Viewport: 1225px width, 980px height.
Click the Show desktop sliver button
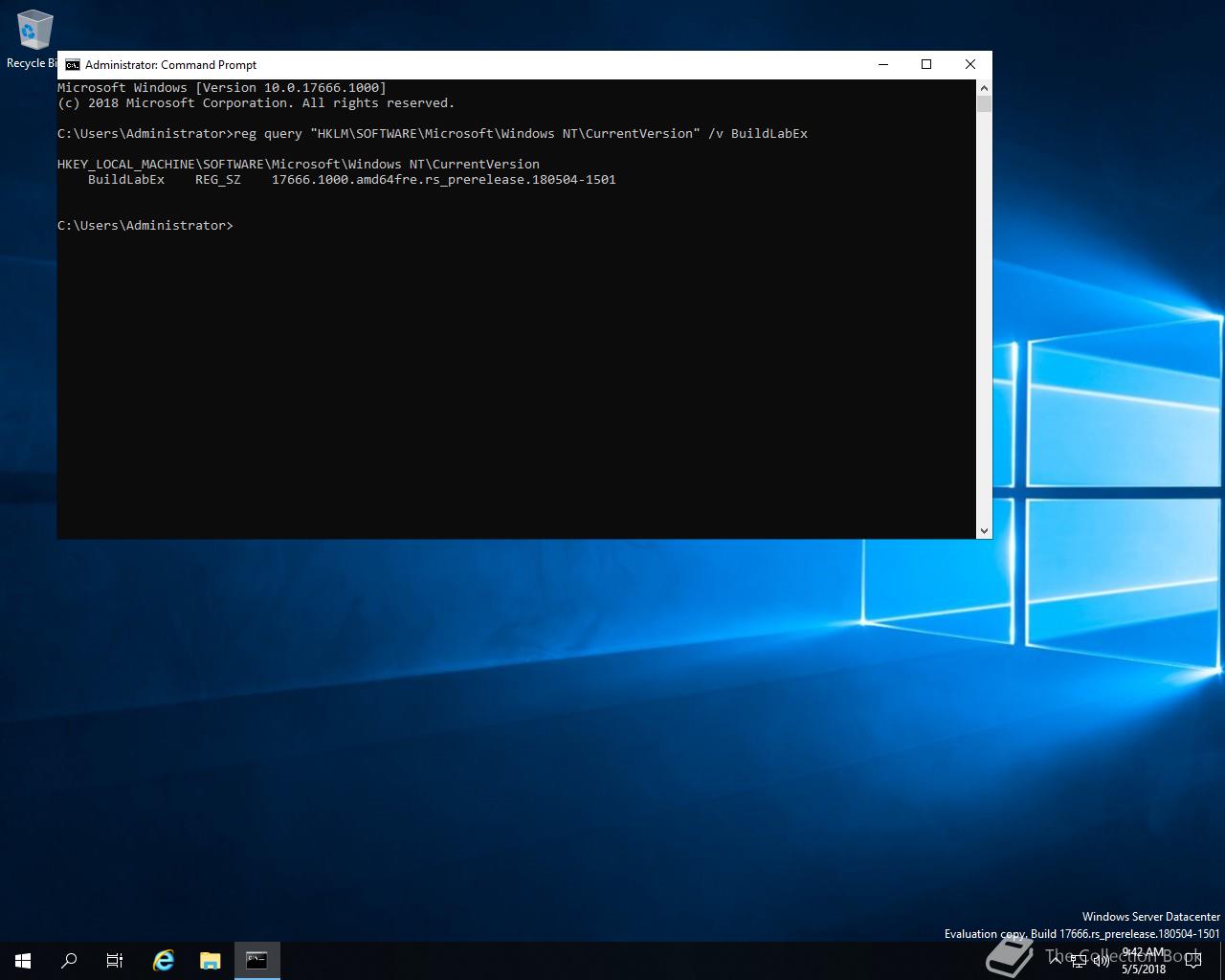click(1222, 961)
